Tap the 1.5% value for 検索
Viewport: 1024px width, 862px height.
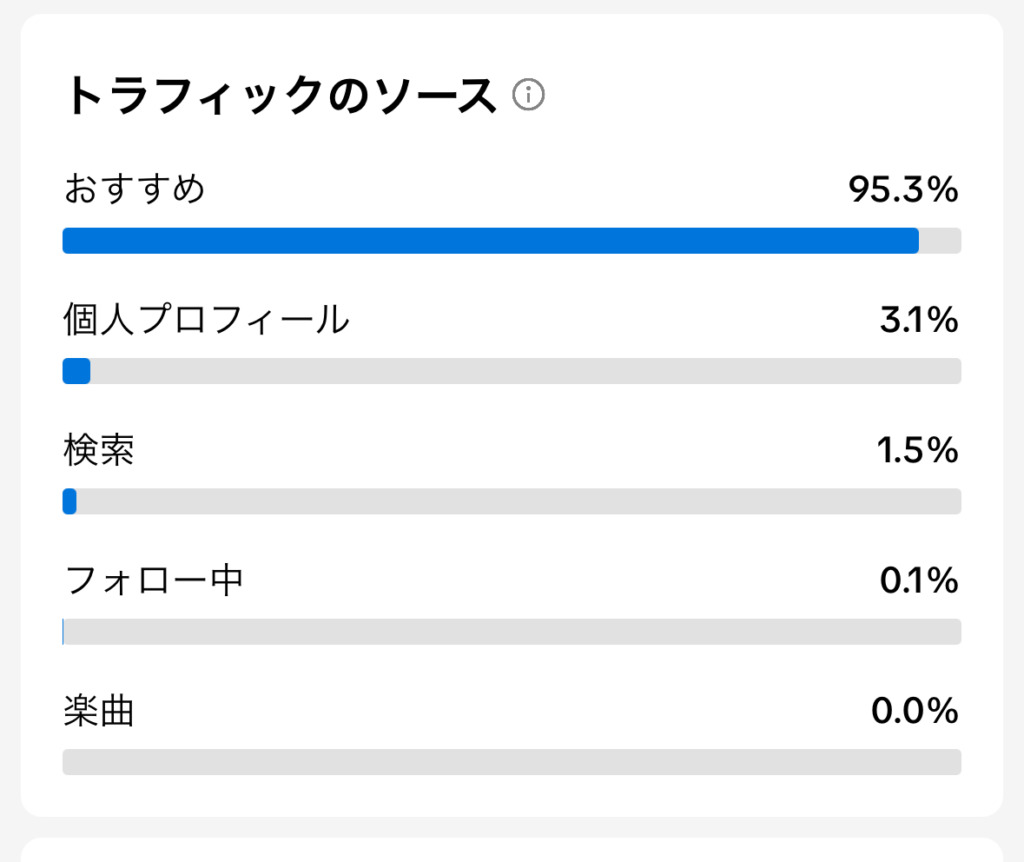(x=917, y=451)
